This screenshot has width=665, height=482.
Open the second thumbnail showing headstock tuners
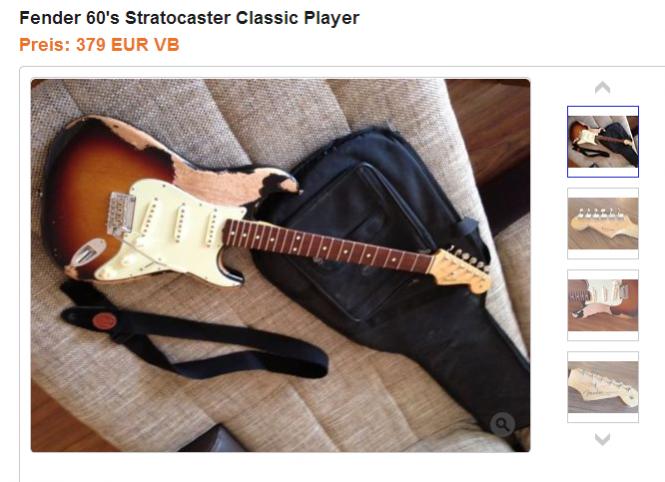point(603,223)
